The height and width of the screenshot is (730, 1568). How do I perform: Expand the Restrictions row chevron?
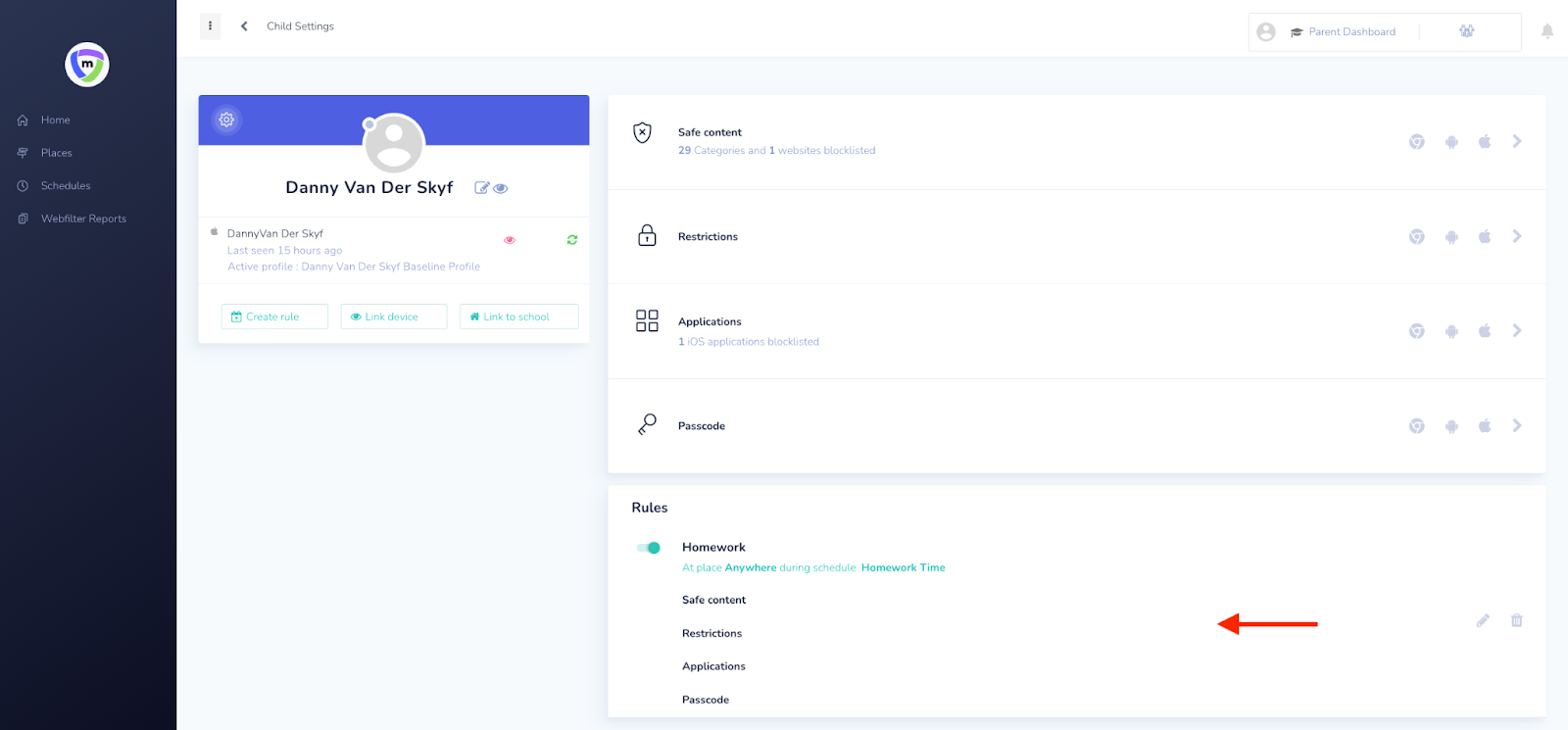tap(1517, 236)
